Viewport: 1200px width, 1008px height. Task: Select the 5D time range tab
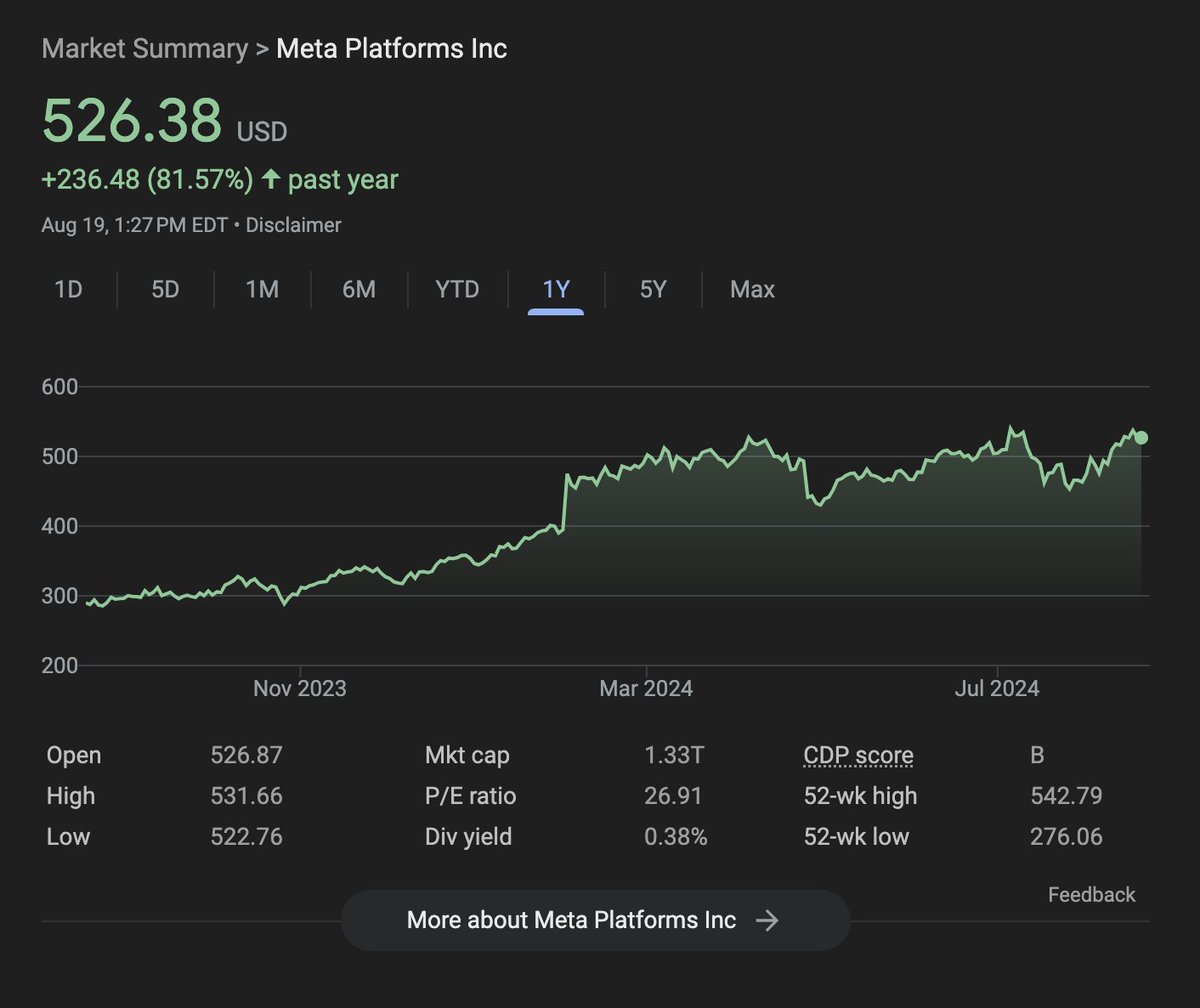165,290
